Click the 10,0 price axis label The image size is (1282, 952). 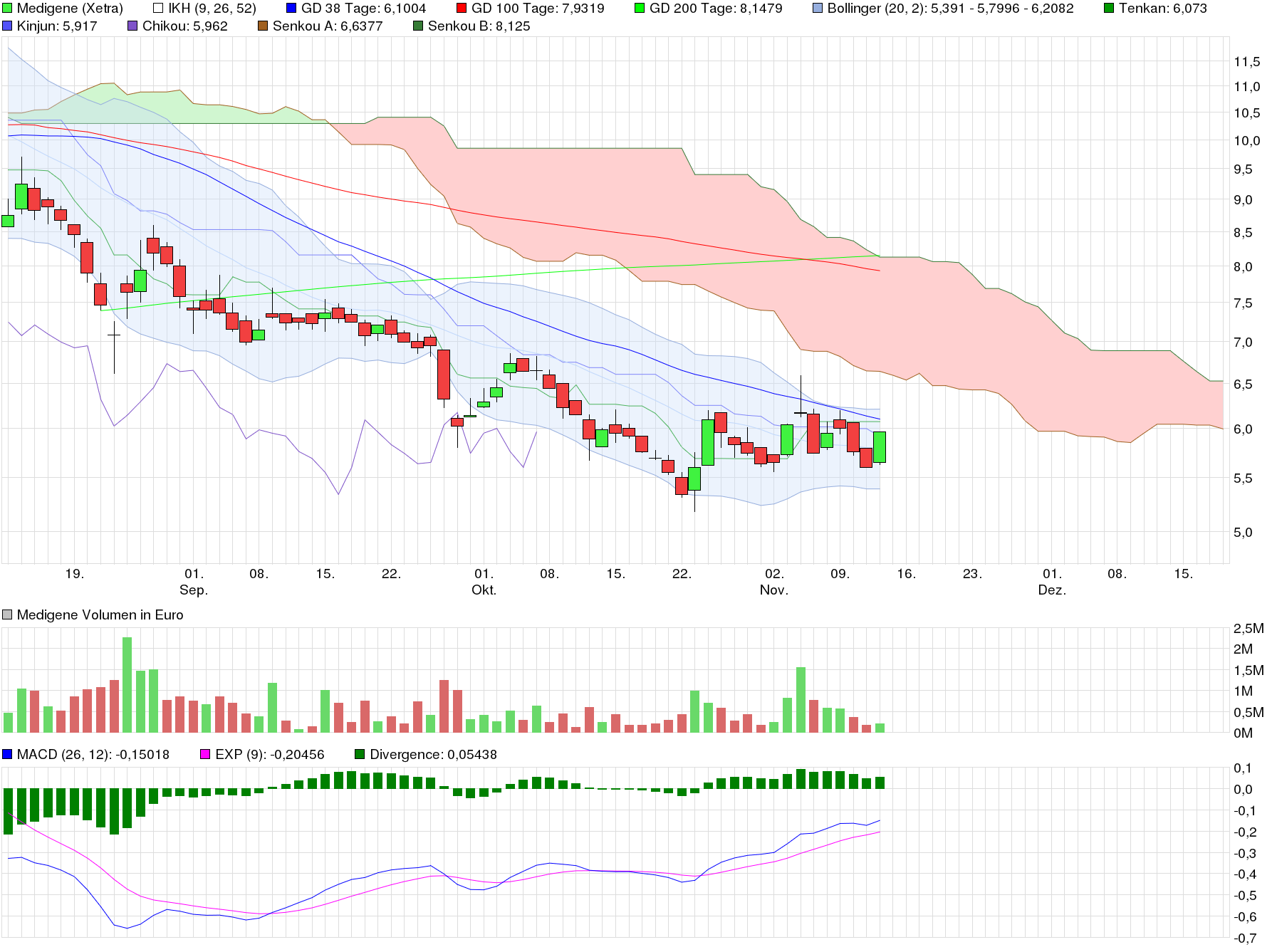1247,141
